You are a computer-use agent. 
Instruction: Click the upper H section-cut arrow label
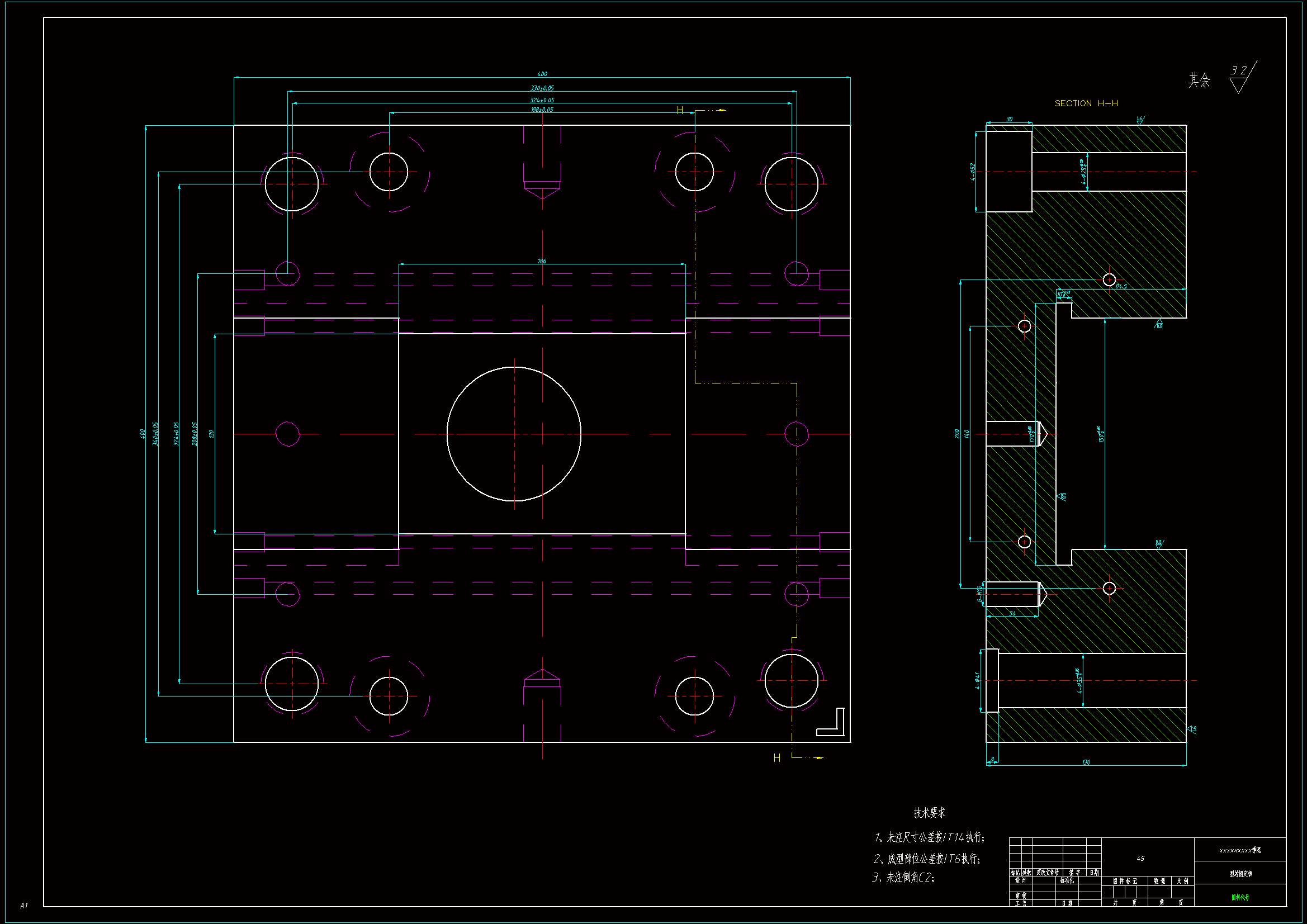[x=680, y=110]
